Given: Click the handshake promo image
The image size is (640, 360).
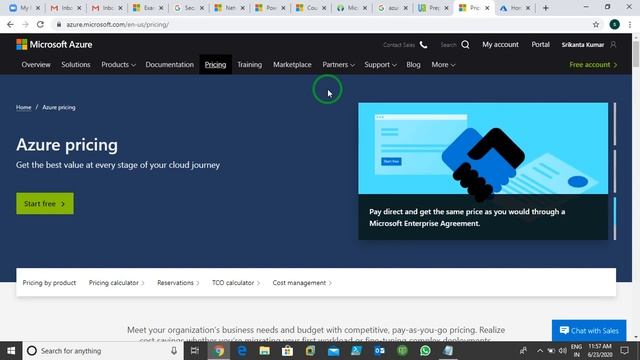Looking at the screenshot, I should 483,149.
